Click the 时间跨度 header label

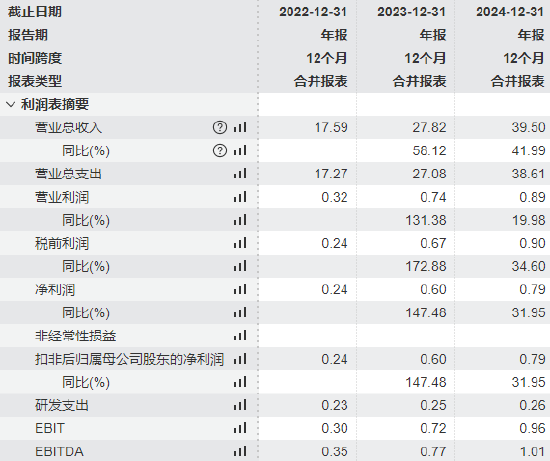coord(35,58)
